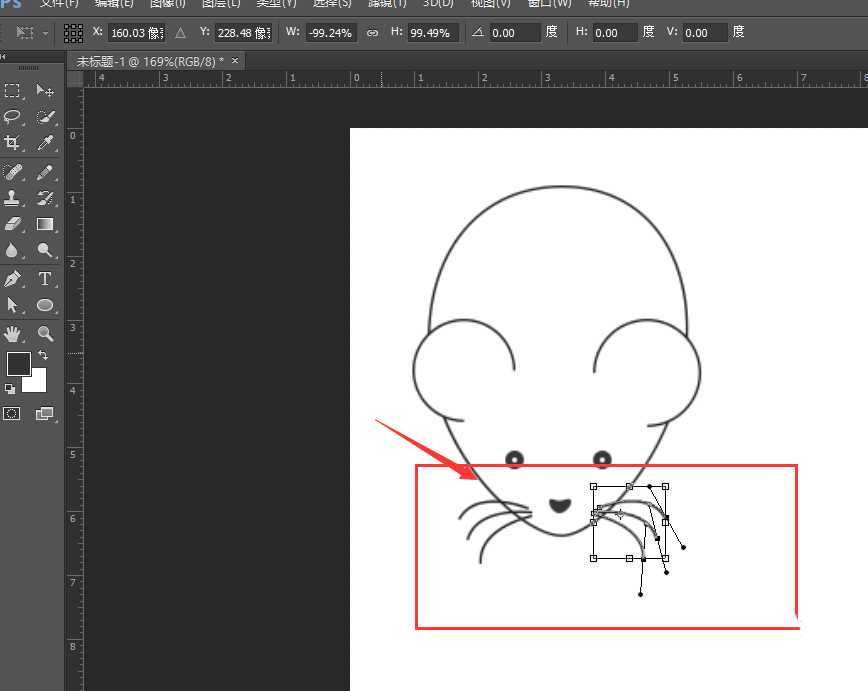Viewport: 868px width, 691px height.
Task: Activate the Zoom tool
Action: click(46, 332)
